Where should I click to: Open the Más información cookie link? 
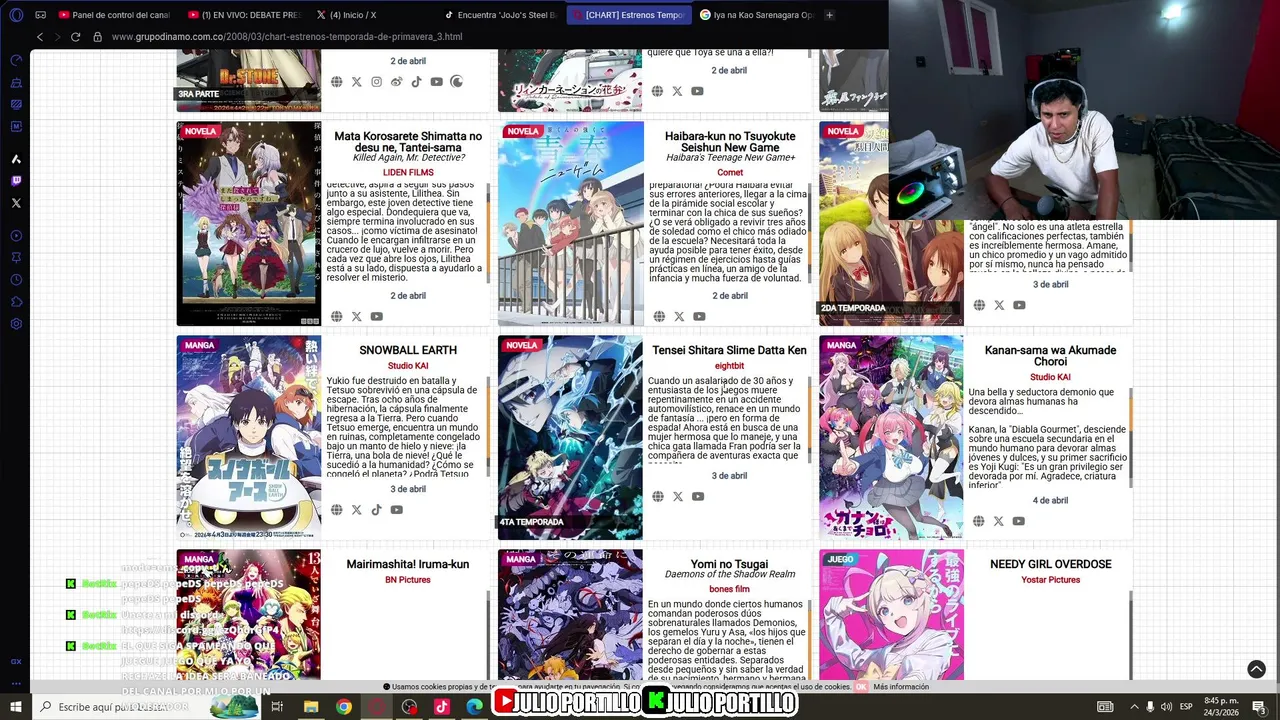point(901,687)
